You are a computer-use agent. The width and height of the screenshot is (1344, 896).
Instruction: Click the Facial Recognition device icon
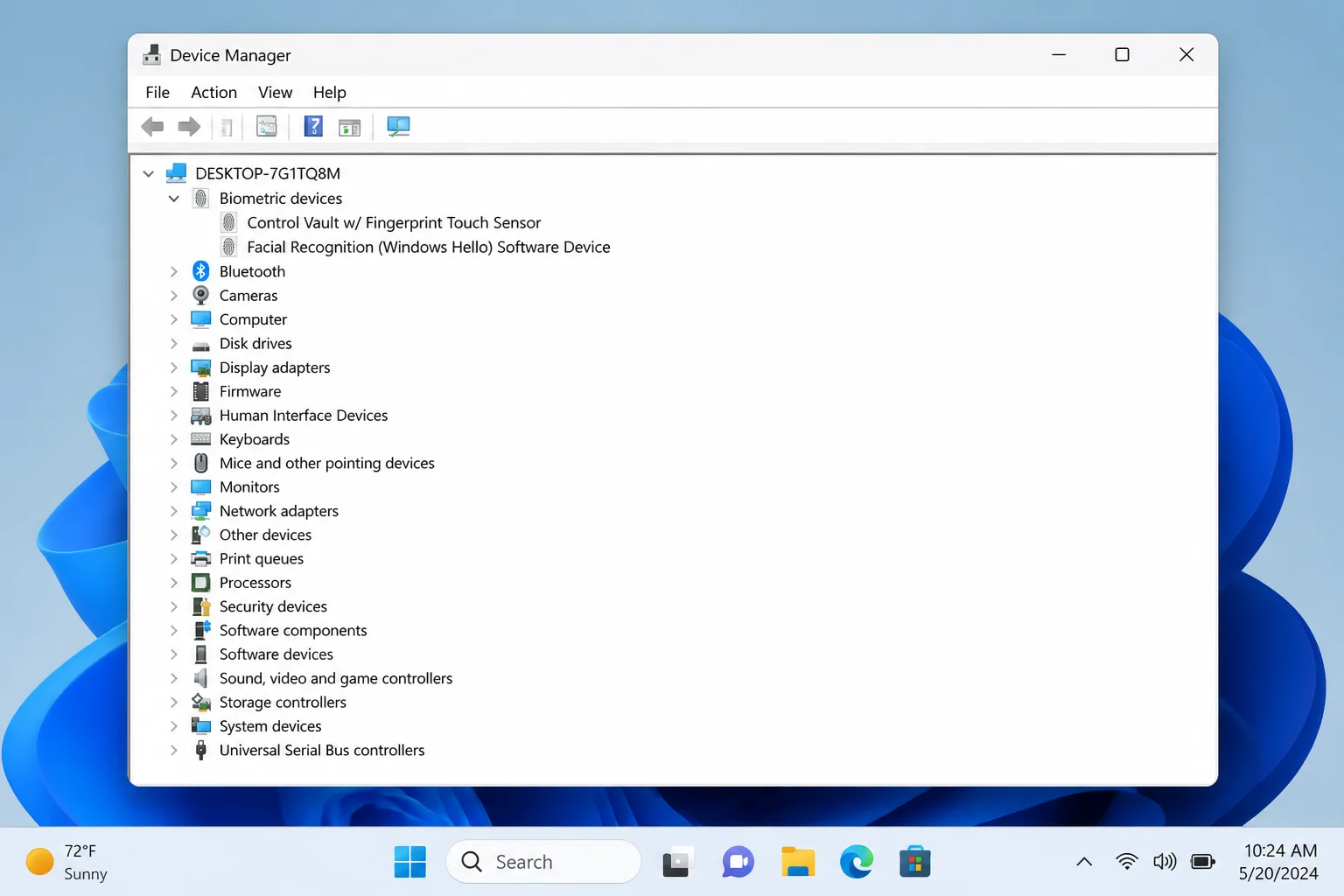click(228, 247)
